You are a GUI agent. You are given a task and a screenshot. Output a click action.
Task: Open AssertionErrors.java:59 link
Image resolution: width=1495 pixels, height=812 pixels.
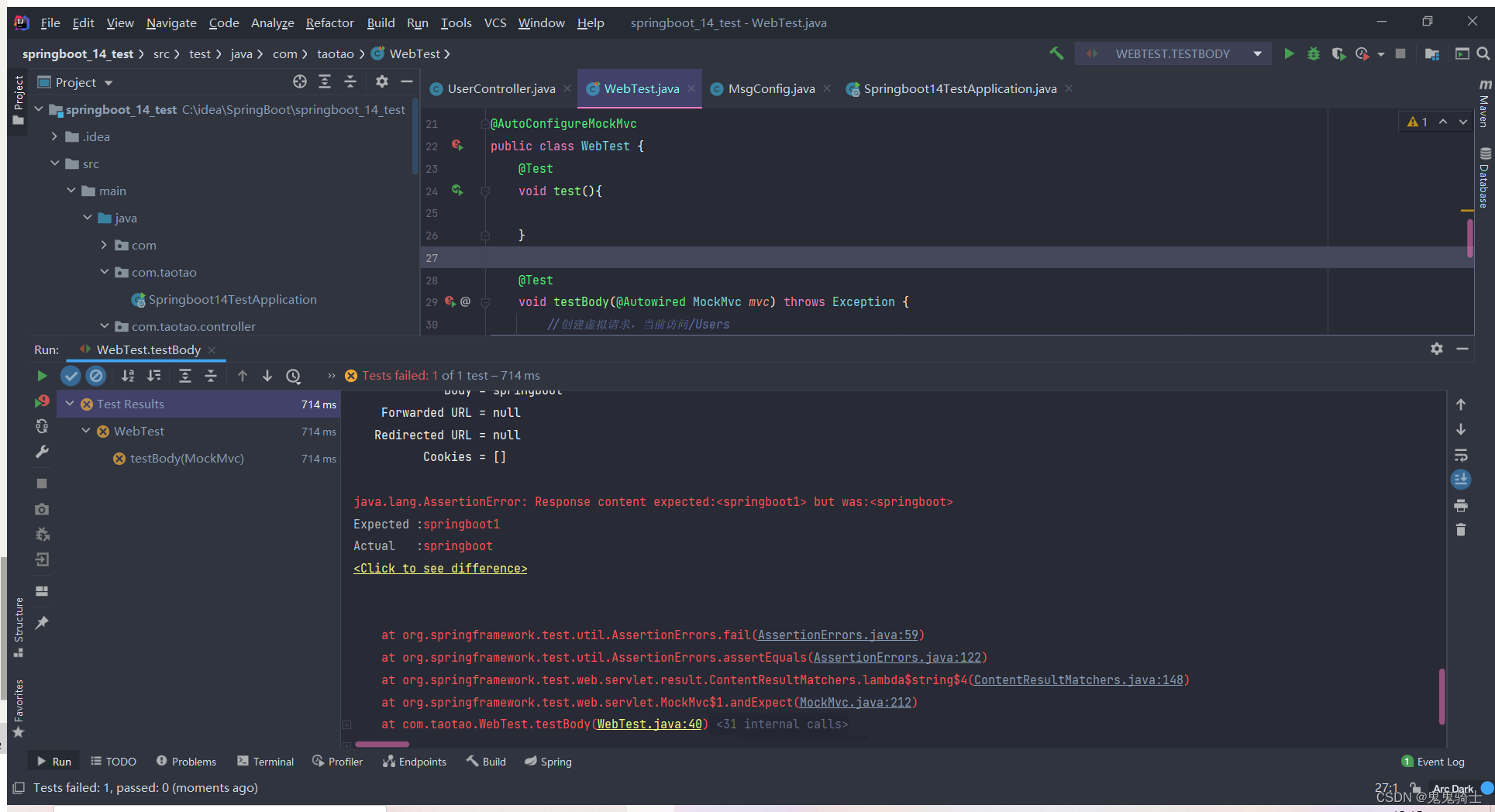838,635
